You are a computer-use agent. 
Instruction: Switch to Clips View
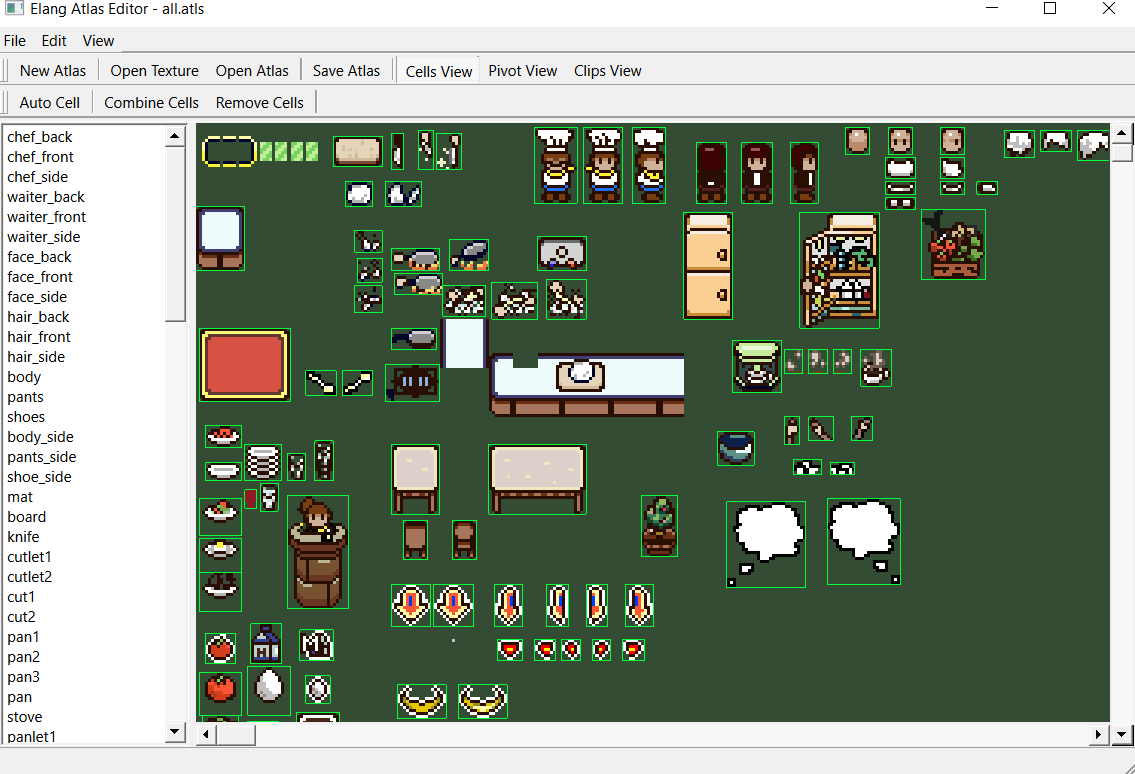pos(607,71)
